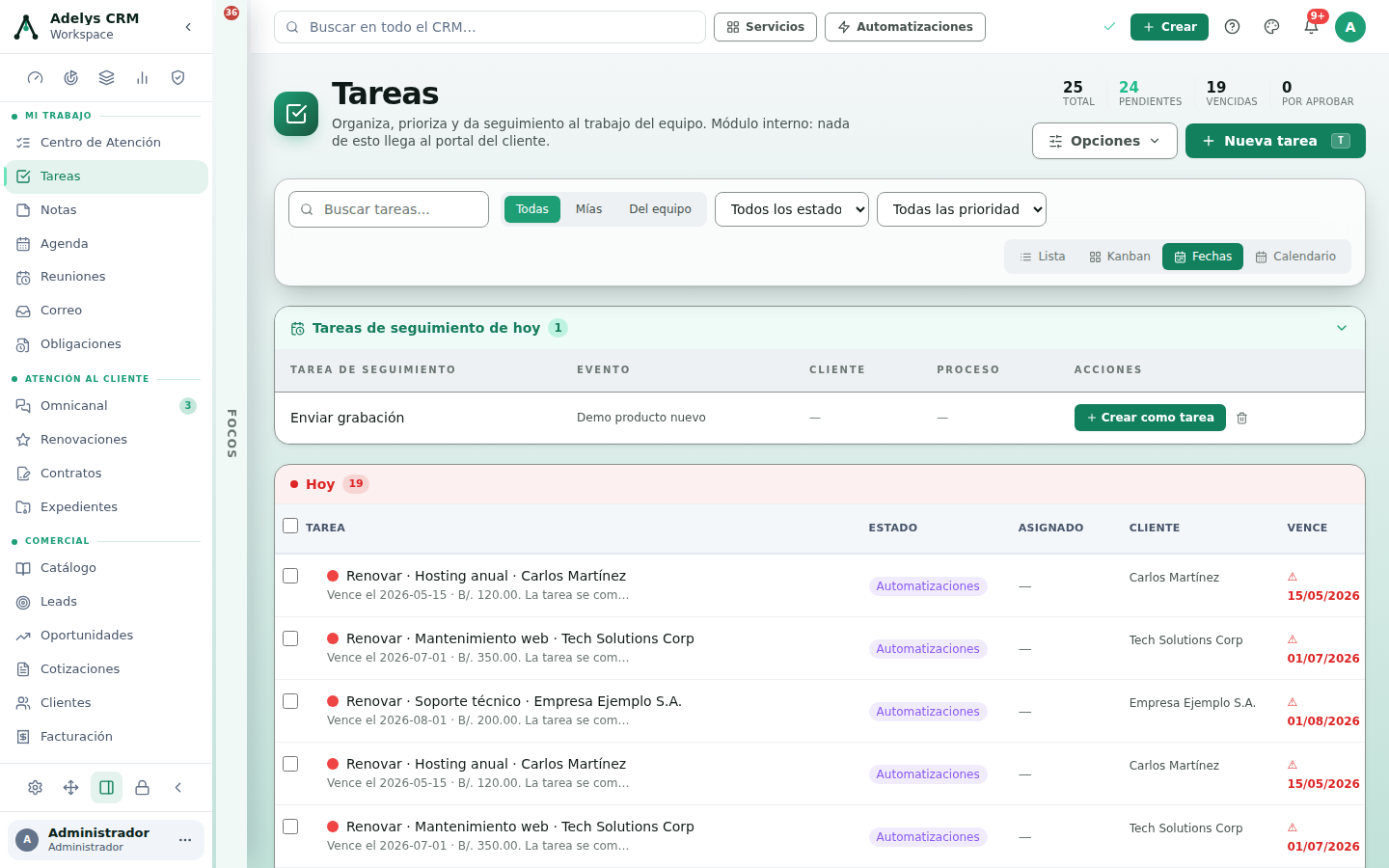Open Notas in sidebar

106,210
